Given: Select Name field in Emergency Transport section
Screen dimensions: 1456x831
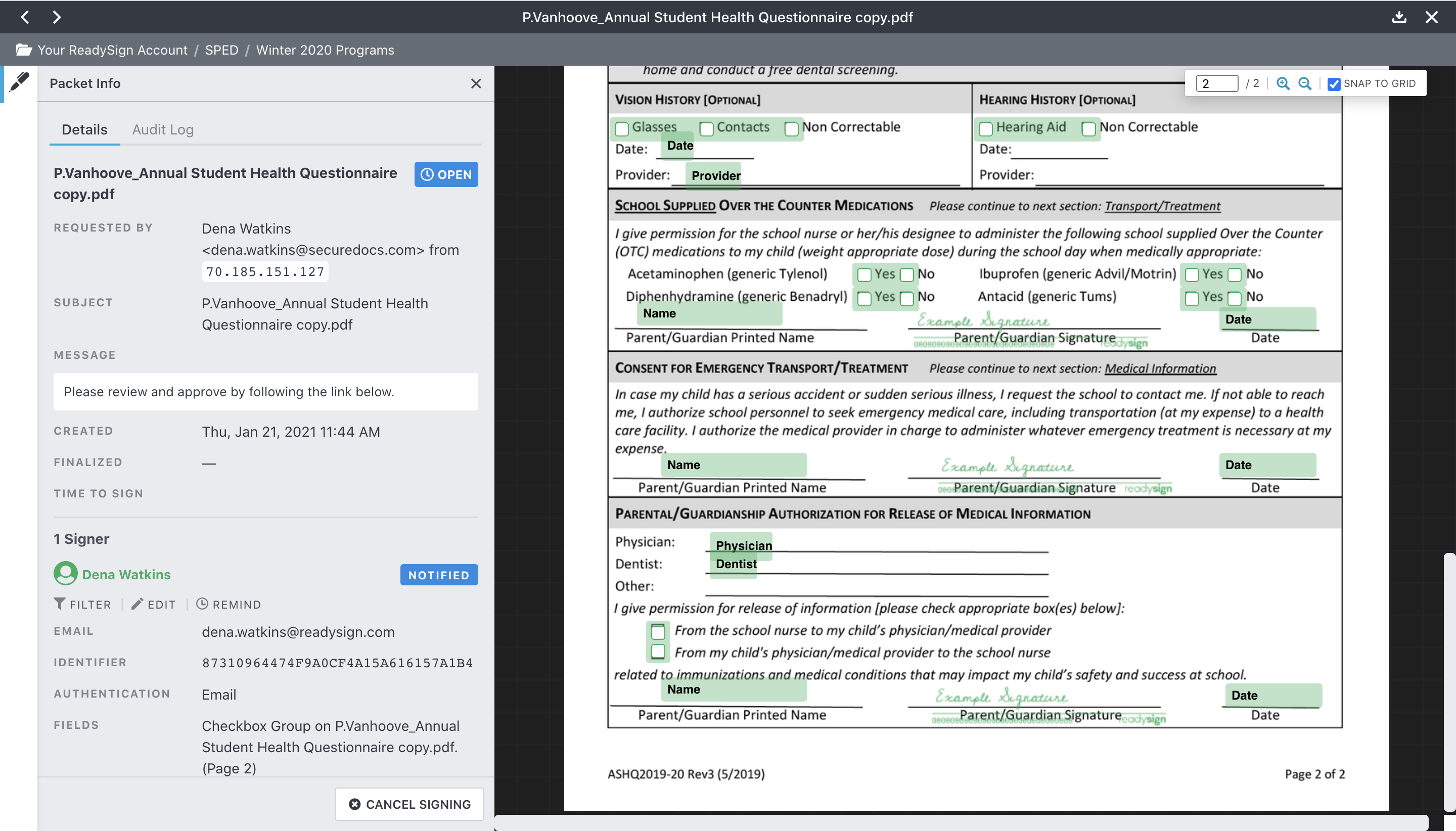Looking at the screenshot, I should [734, 465].
